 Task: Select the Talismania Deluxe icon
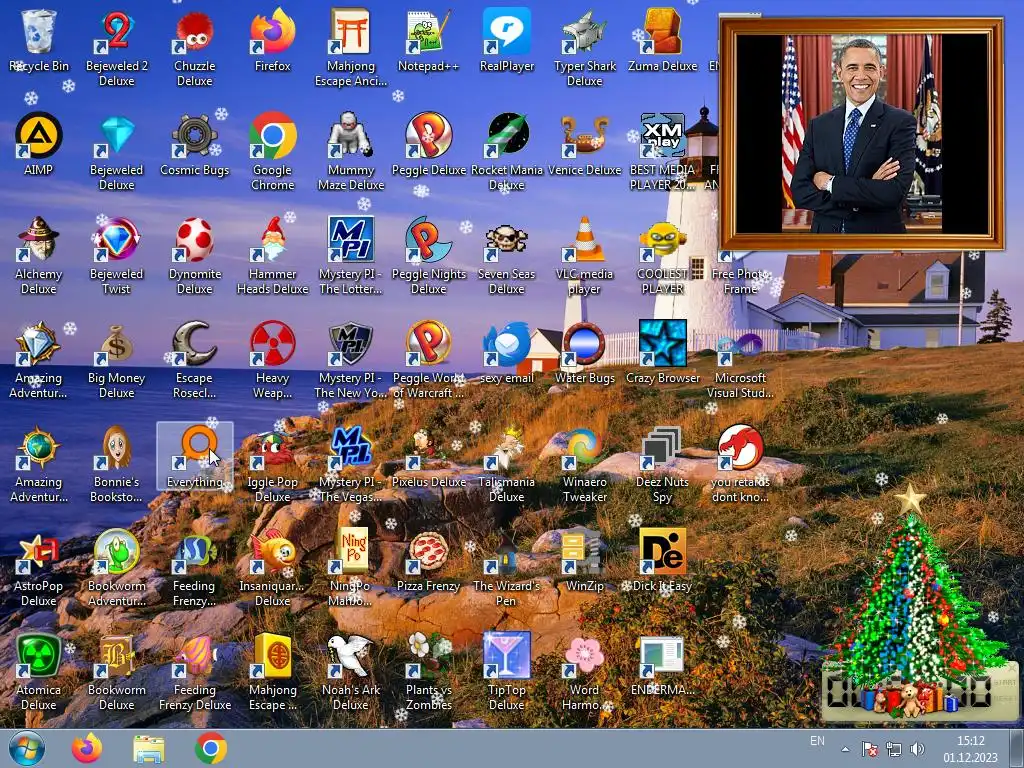coord(507,447)
